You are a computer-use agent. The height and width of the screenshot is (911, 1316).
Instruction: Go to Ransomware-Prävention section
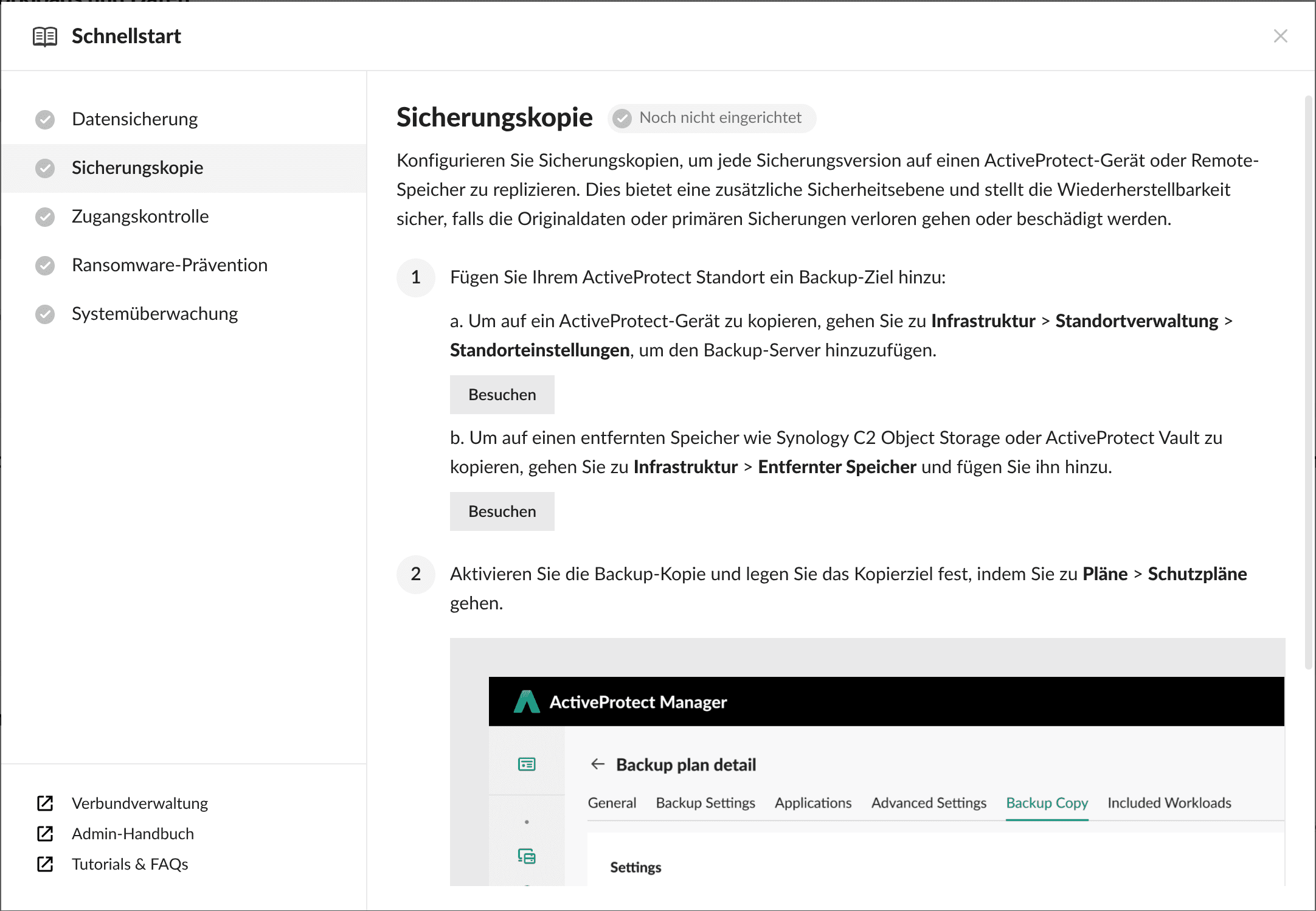click(x=184, y=265)
